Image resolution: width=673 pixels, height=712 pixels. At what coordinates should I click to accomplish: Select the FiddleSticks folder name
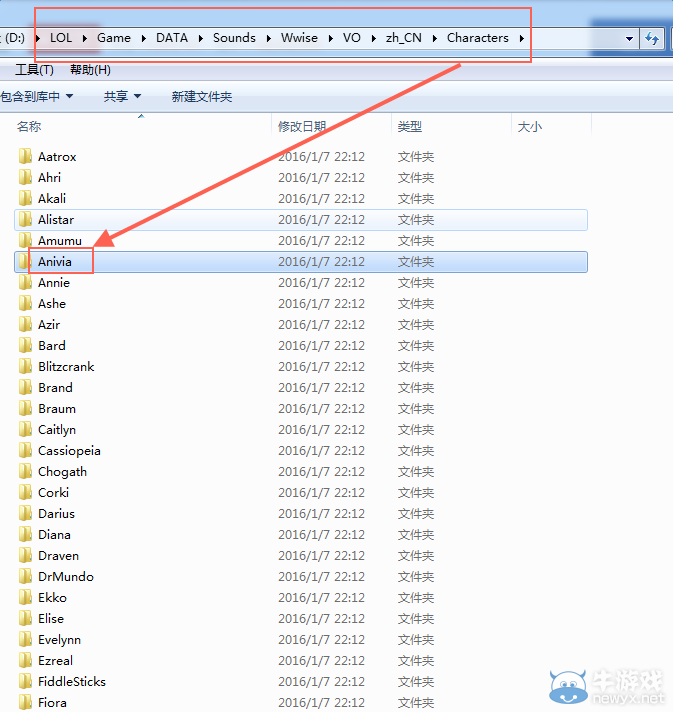click(x=72, y=682)
